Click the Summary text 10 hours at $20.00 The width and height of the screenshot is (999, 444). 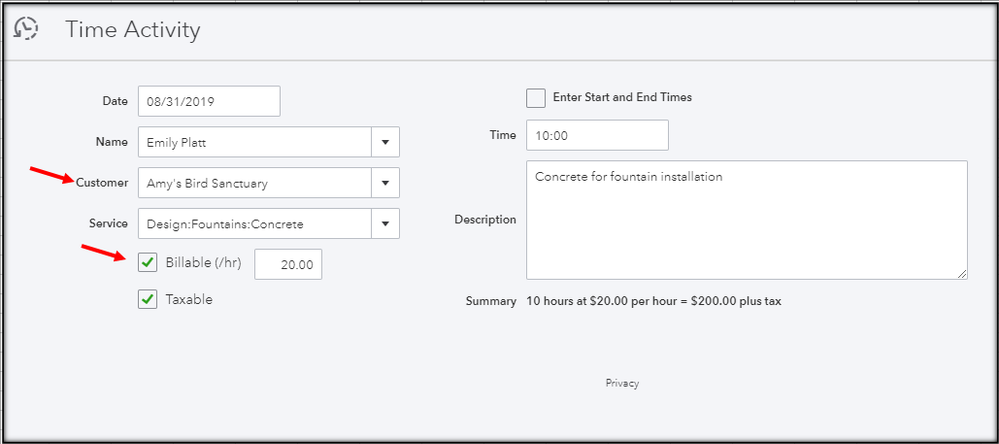(654, 301)
